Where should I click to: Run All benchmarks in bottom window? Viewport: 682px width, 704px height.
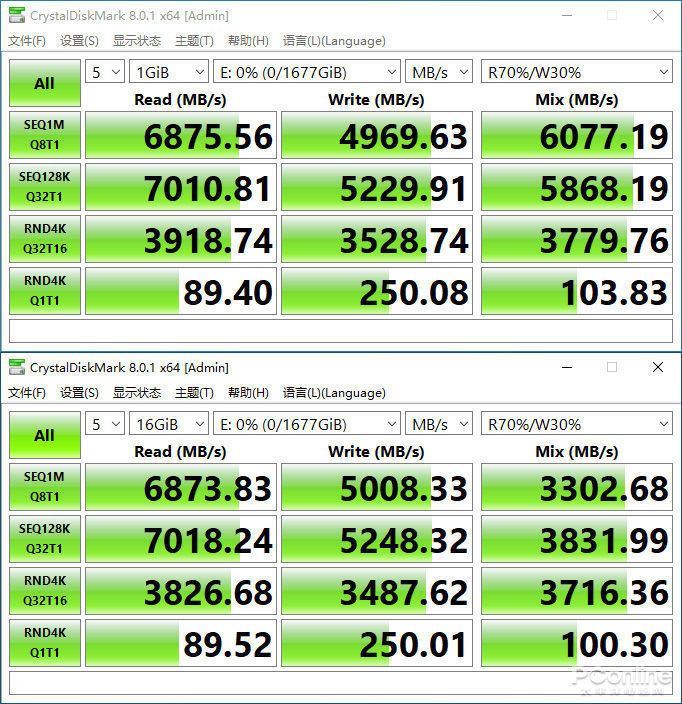[x=45, y=435]
